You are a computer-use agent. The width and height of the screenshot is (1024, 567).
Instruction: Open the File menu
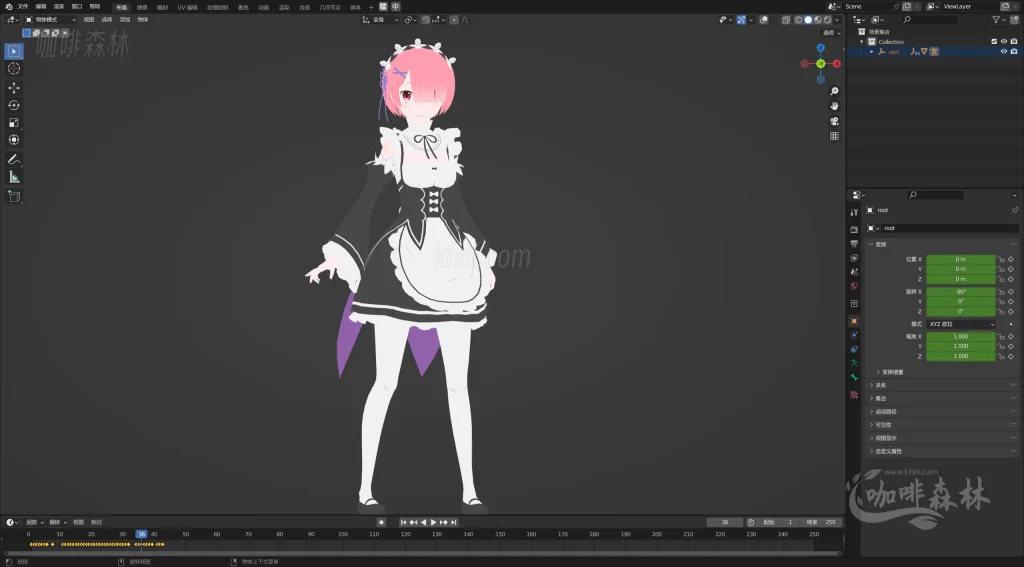pos(23,7)
